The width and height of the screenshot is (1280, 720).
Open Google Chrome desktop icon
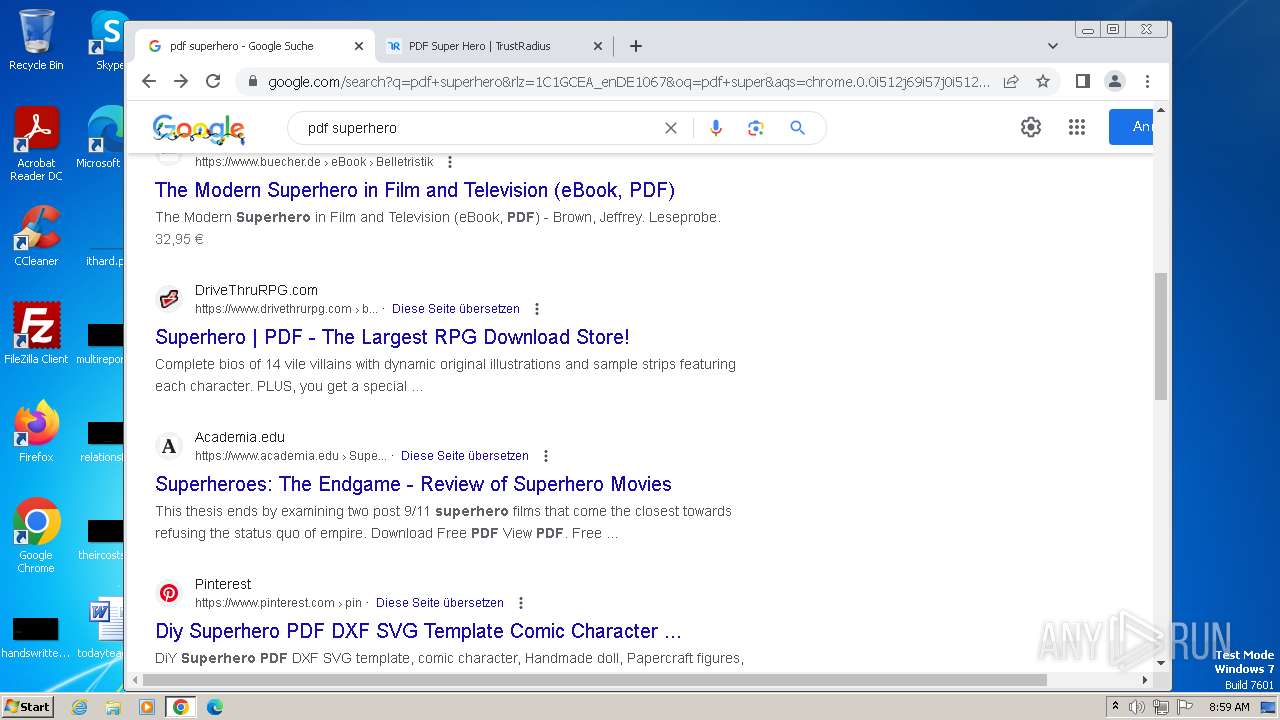click(x=36, y=536)
